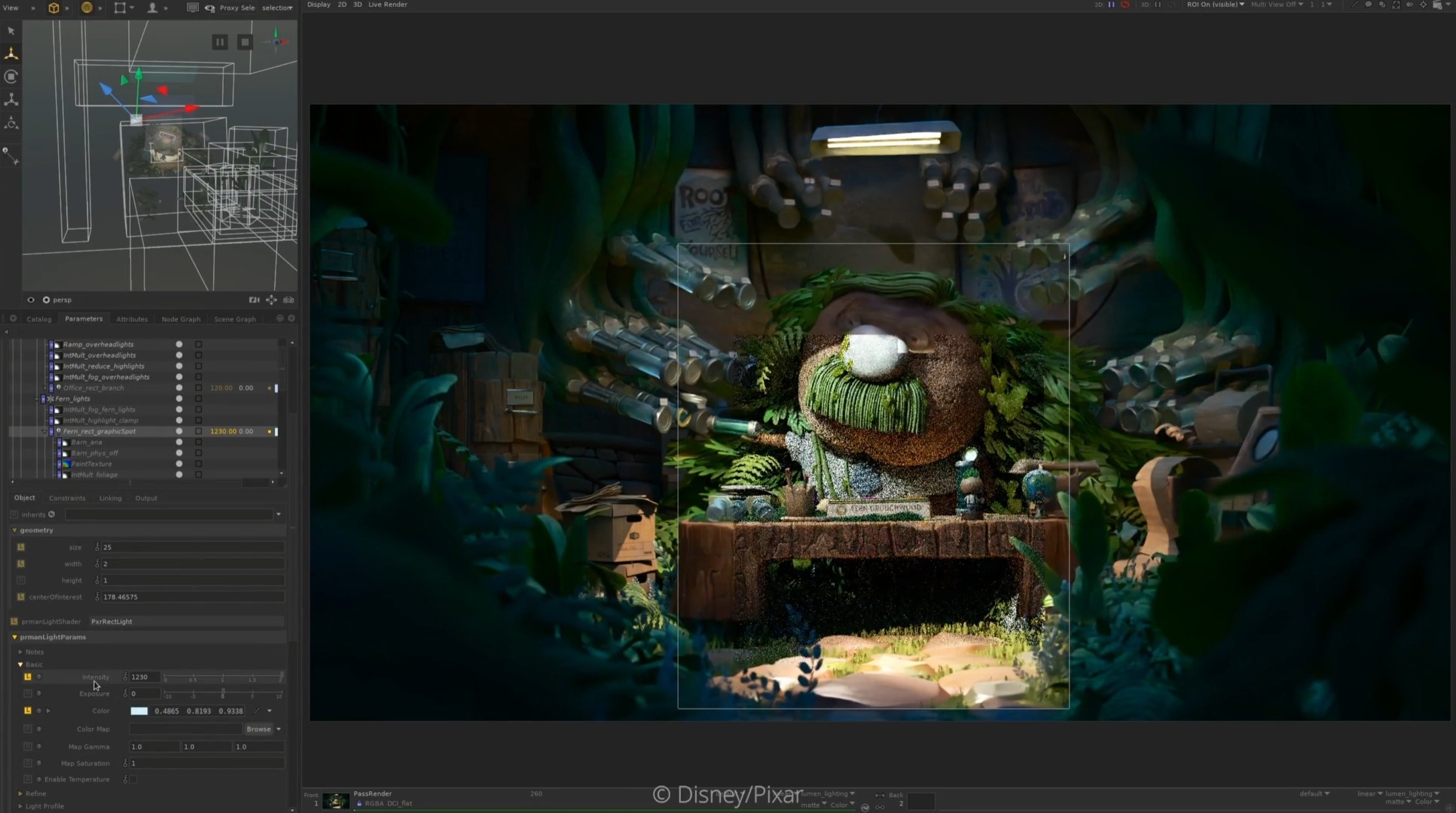Image resolution: width=1456 pixels, height=813 pixels.
Task: Toggle the inherits checkbox
Action: pos(14,514)
